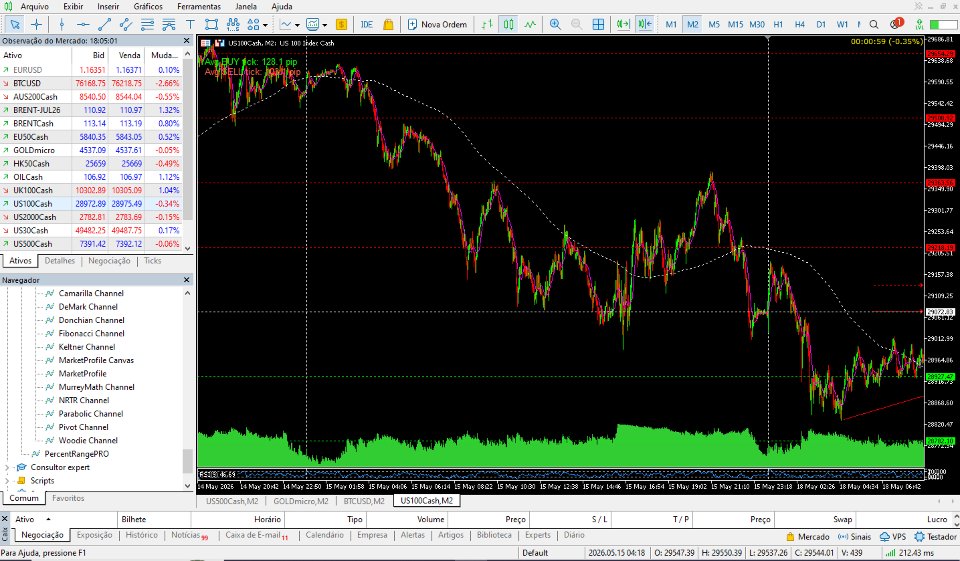Open the Histórico tab

(141, 535)
